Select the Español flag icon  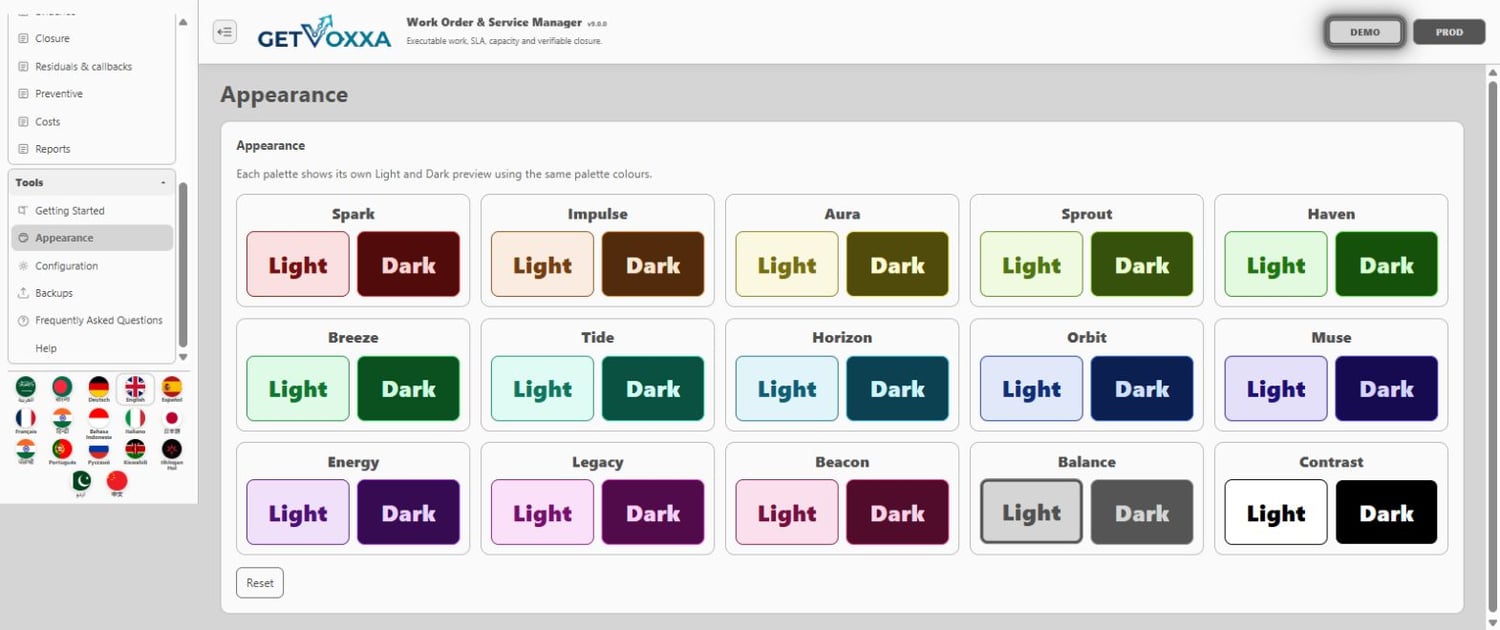pos(172,389)
